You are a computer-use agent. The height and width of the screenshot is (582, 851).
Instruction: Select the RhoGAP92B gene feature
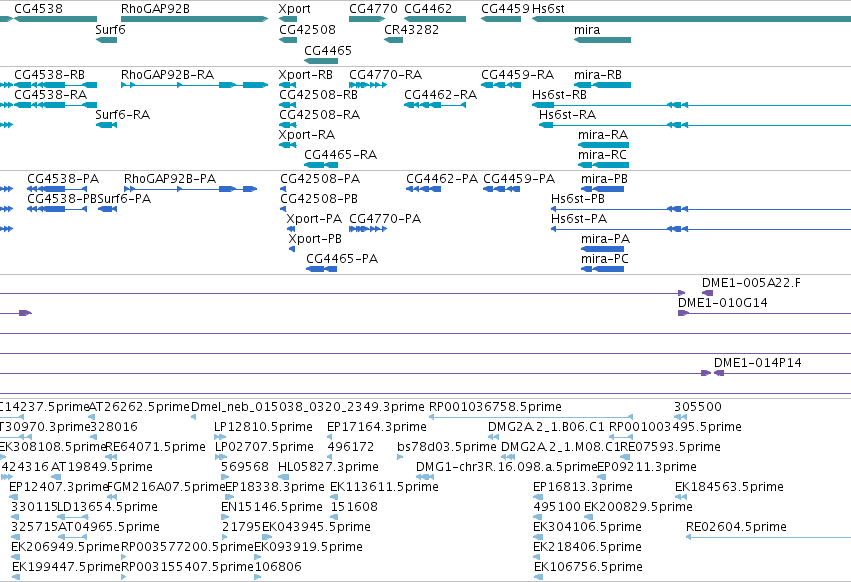(195, 19)
